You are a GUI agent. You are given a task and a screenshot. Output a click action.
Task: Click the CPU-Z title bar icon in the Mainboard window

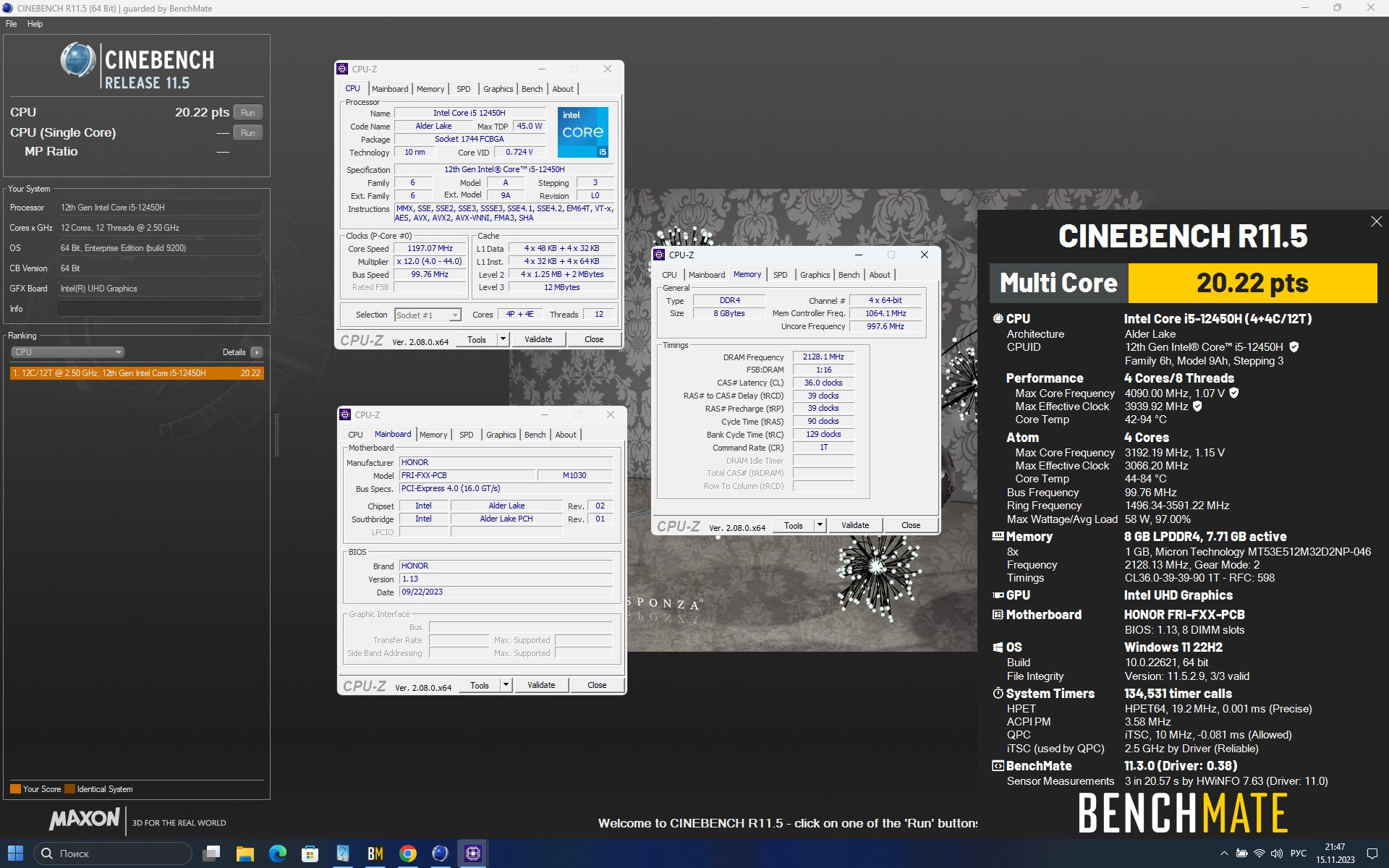pos(345,414)
